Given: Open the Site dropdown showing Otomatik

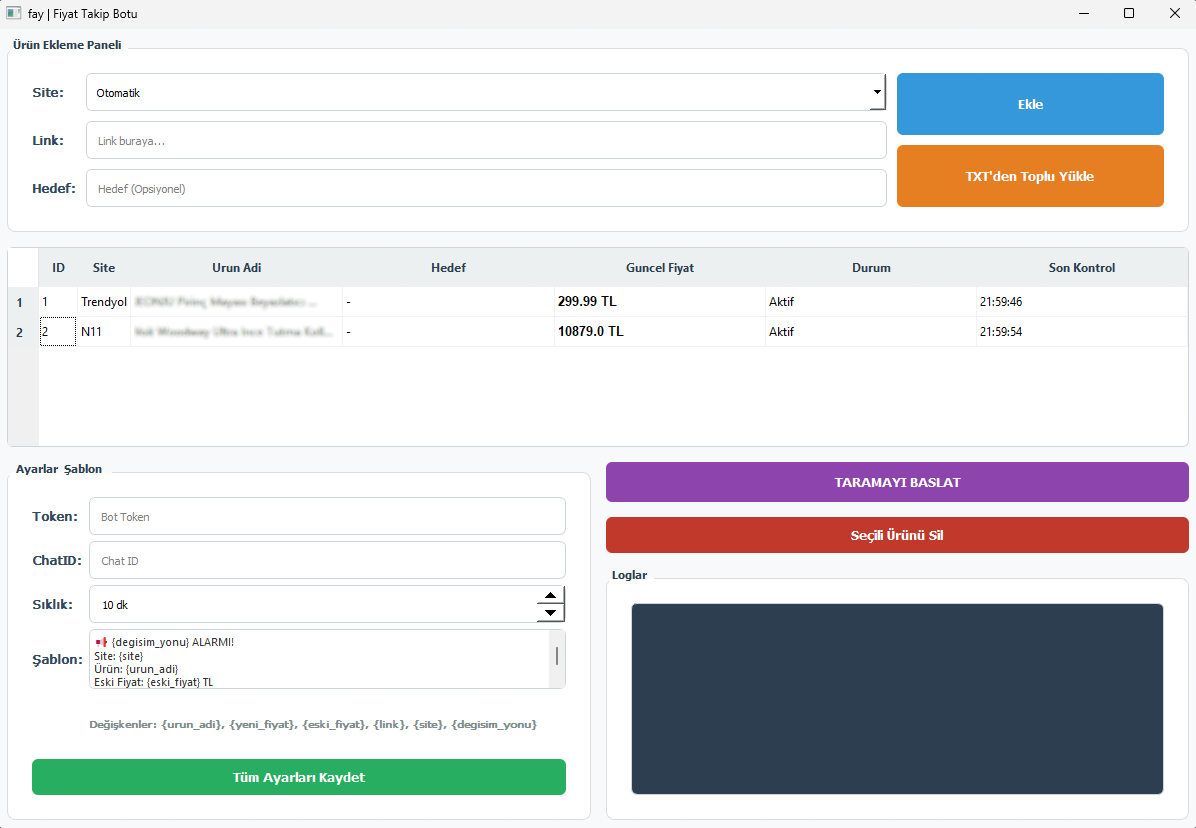Looking at the screenshot, I should (486, 92).
